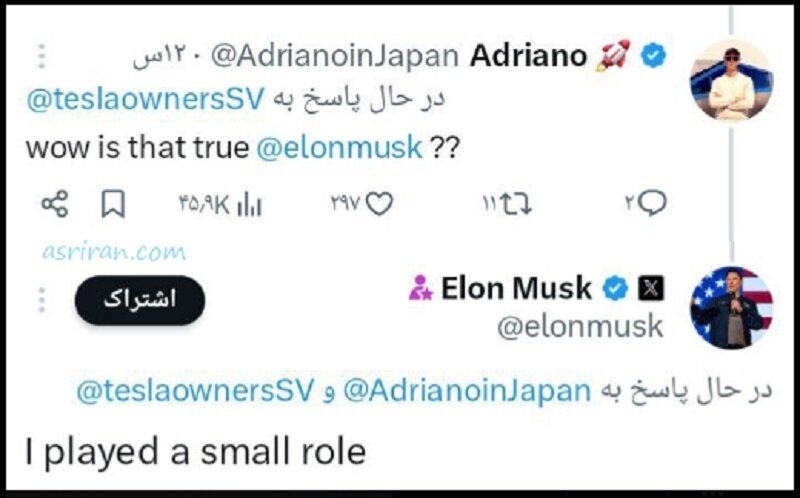Click the X affiliation badge beside Elon Musk

pyautogui.click(x=651, y=289)
